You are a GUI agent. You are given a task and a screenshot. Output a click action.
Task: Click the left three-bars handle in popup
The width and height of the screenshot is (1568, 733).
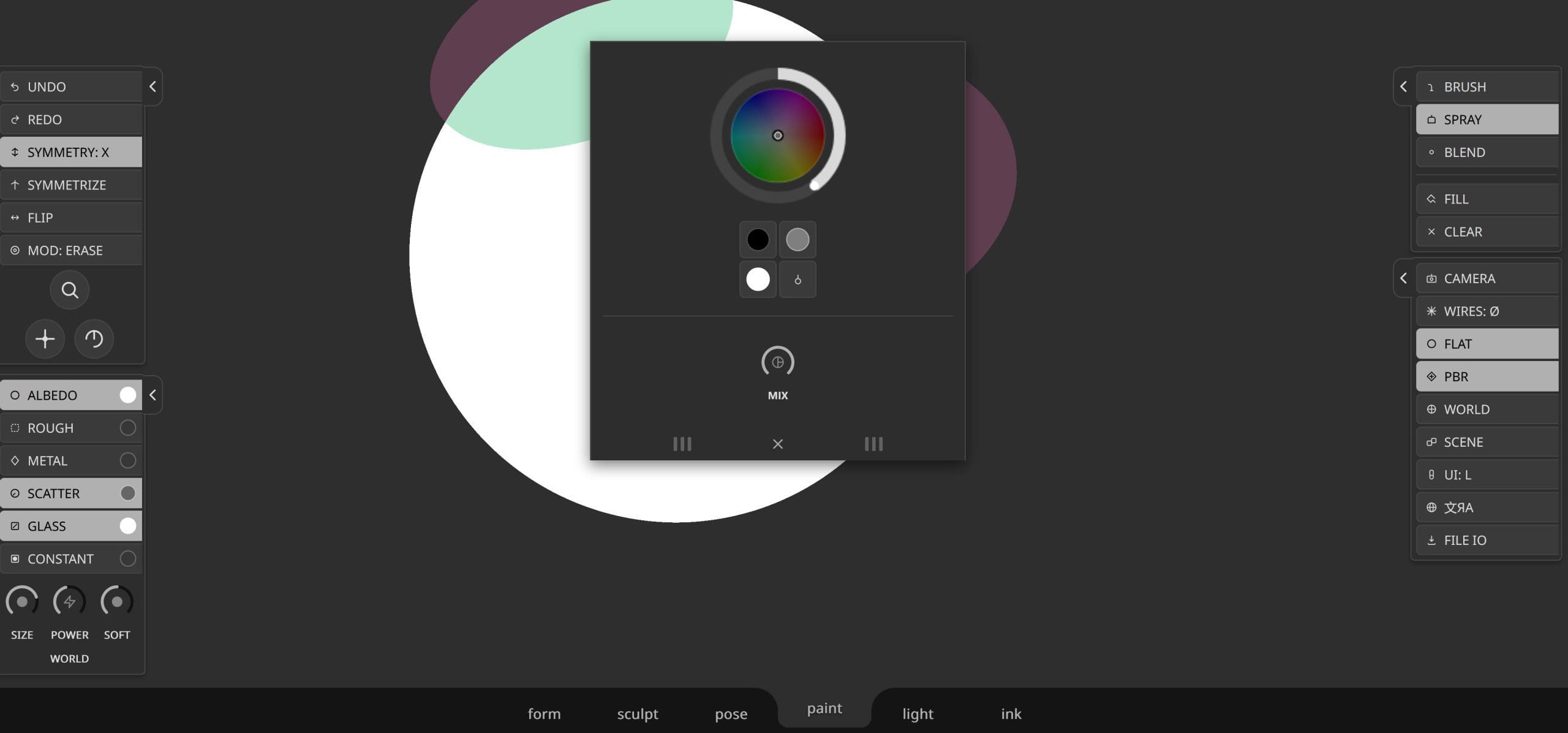[682, 444]
